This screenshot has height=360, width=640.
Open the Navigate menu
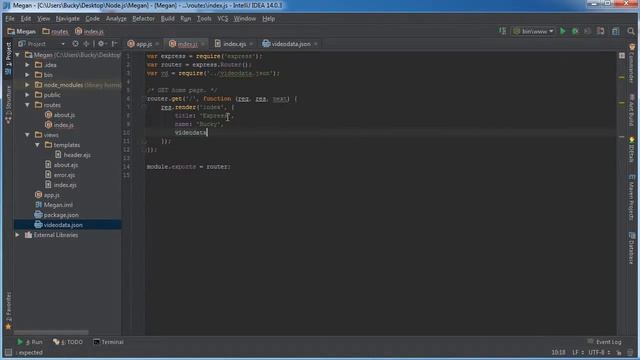point(68,19)
